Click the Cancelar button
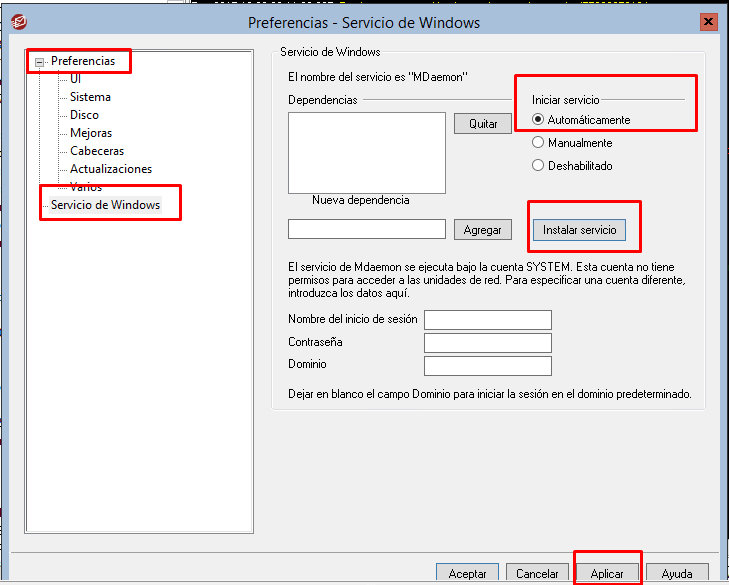Image resolution: width=729 pixels, height=585 pixels. click(537, 573)
